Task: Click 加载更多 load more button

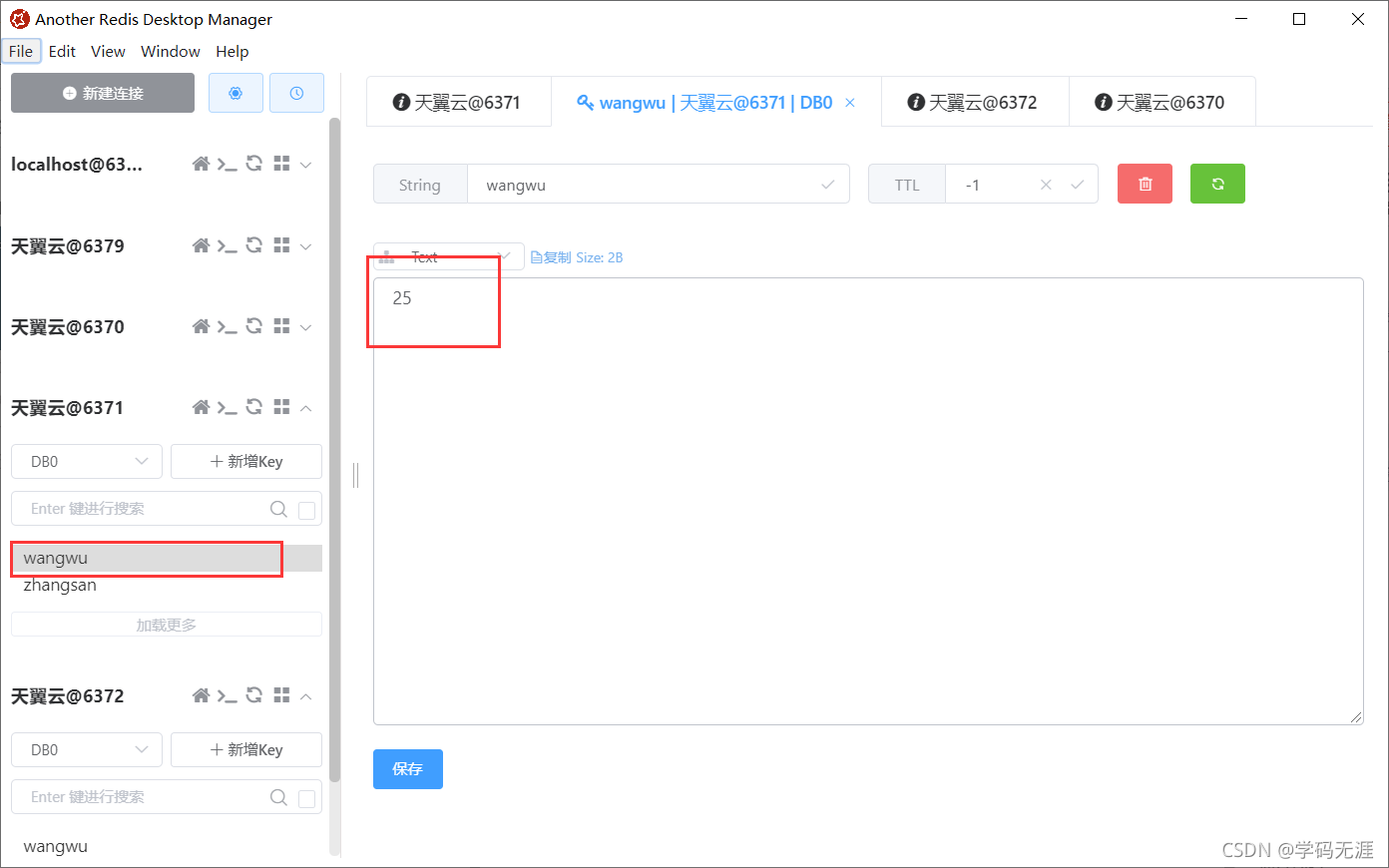Action: point(167,625)
